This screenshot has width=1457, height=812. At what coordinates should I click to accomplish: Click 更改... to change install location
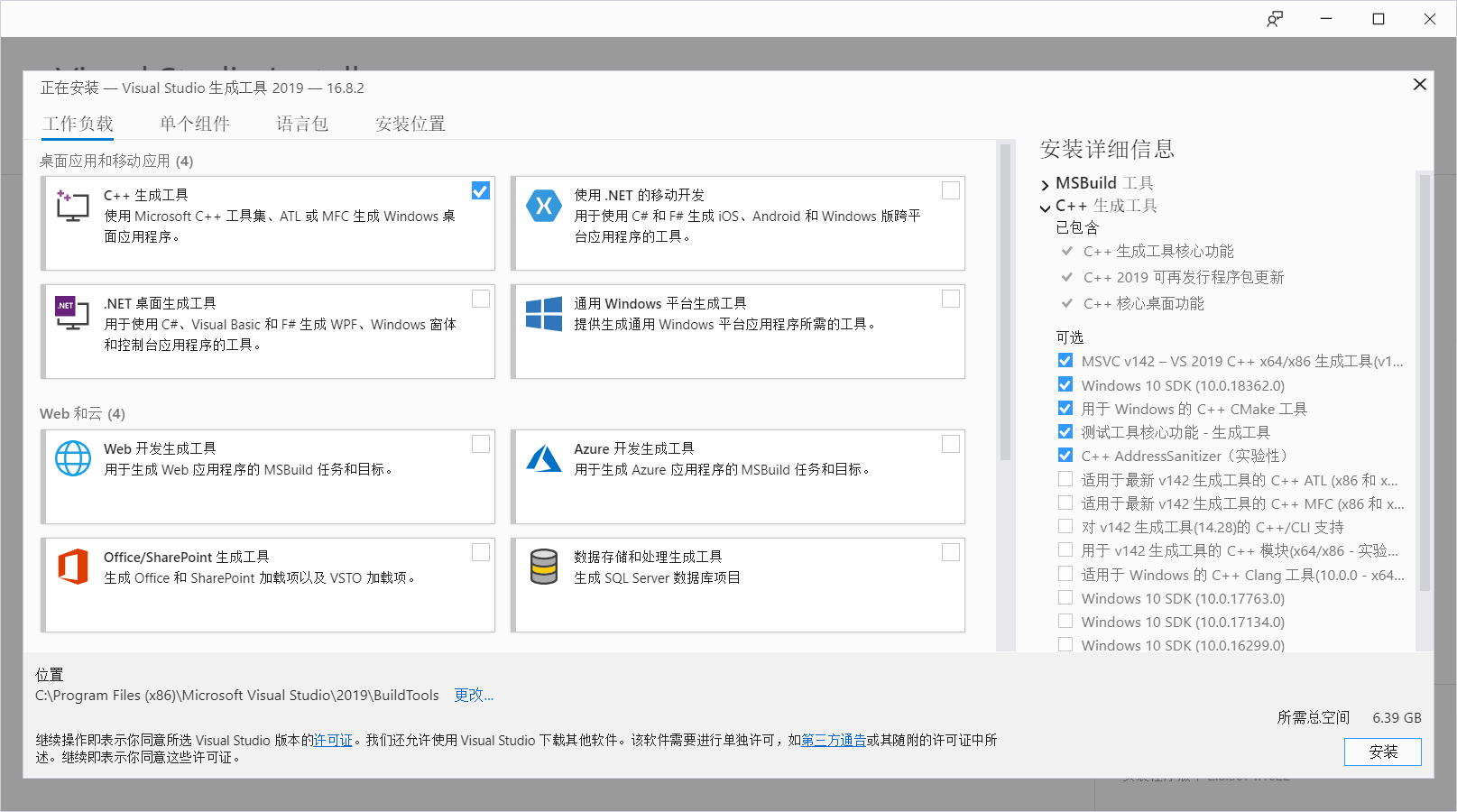474,695
